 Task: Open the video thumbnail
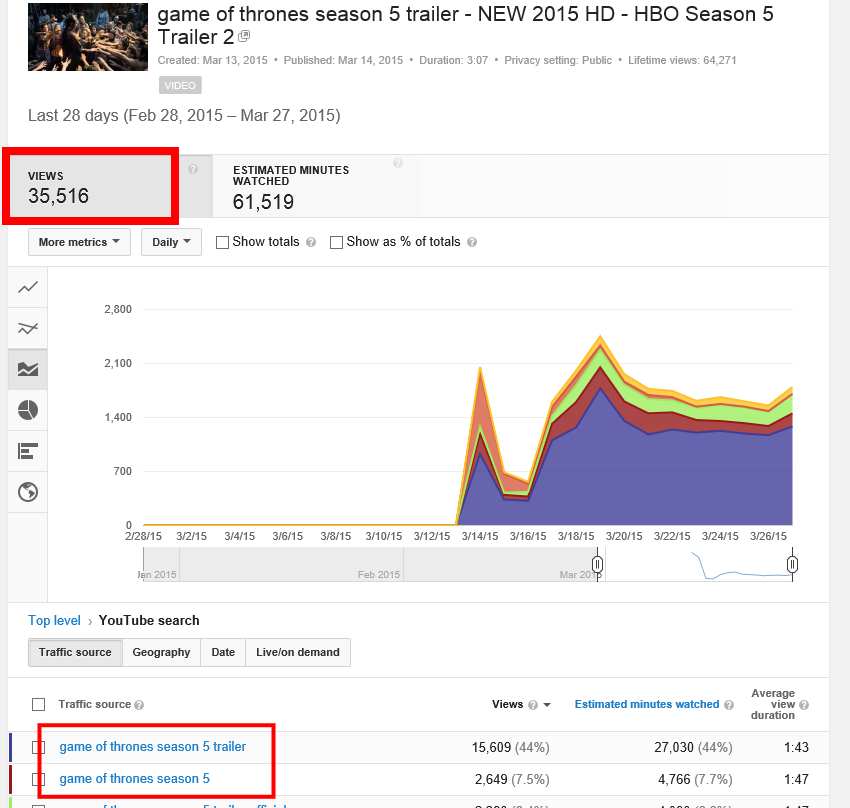point(88,37)
